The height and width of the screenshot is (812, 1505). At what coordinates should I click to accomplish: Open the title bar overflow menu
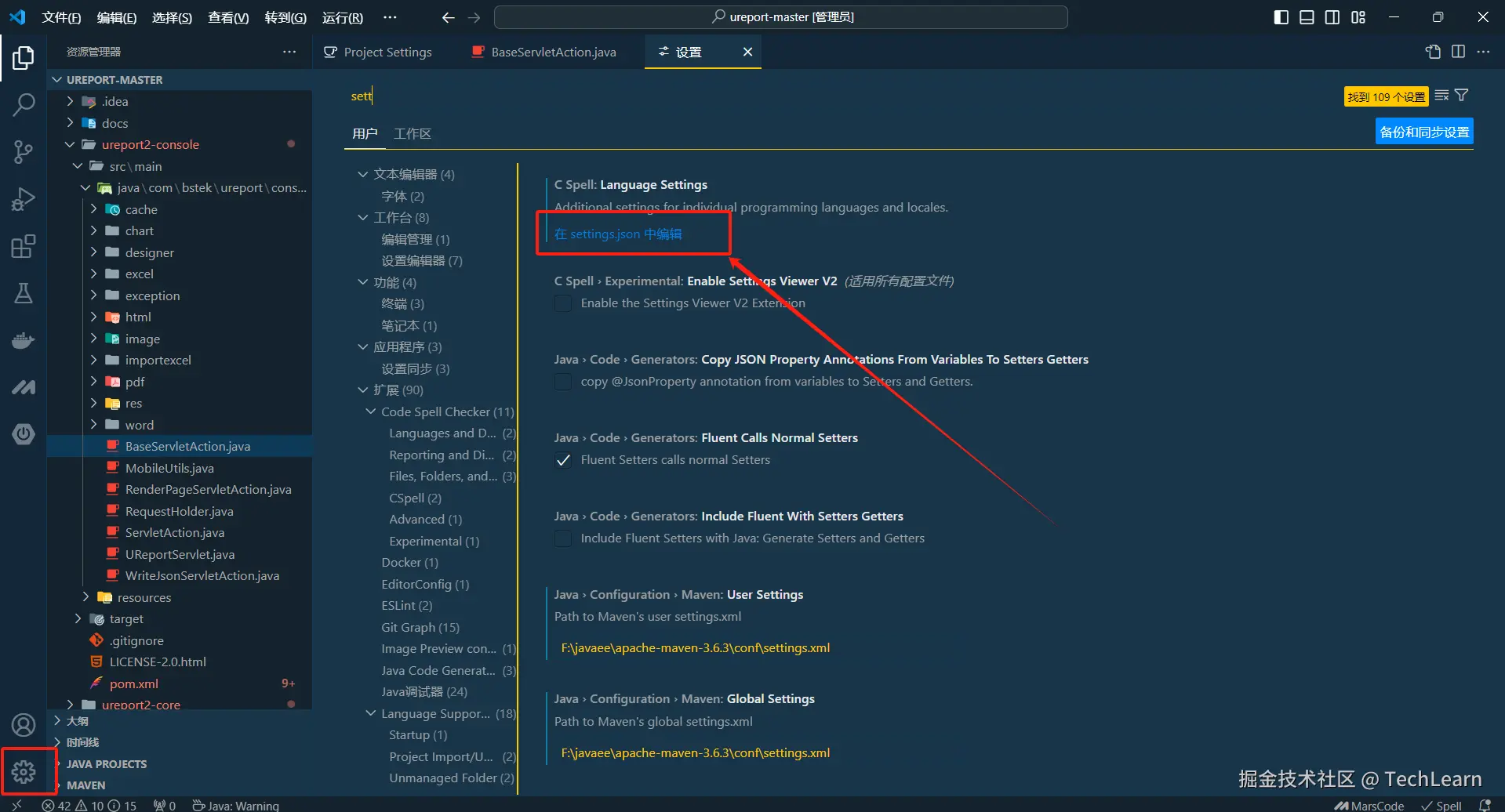(390, 17)
